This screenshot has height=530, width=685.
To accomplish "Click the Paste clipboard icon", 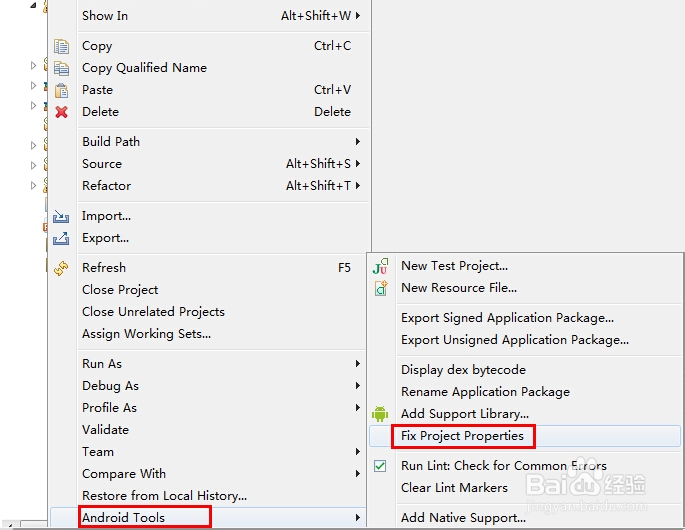I will (62, 90).
